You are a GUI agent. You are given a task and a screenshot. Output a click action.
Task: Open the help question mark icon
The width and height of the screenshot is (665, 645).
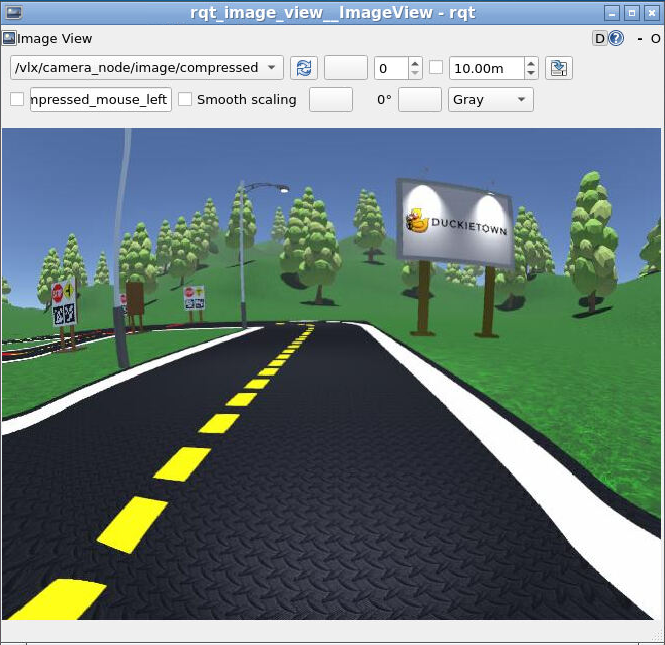coord(616,39)
